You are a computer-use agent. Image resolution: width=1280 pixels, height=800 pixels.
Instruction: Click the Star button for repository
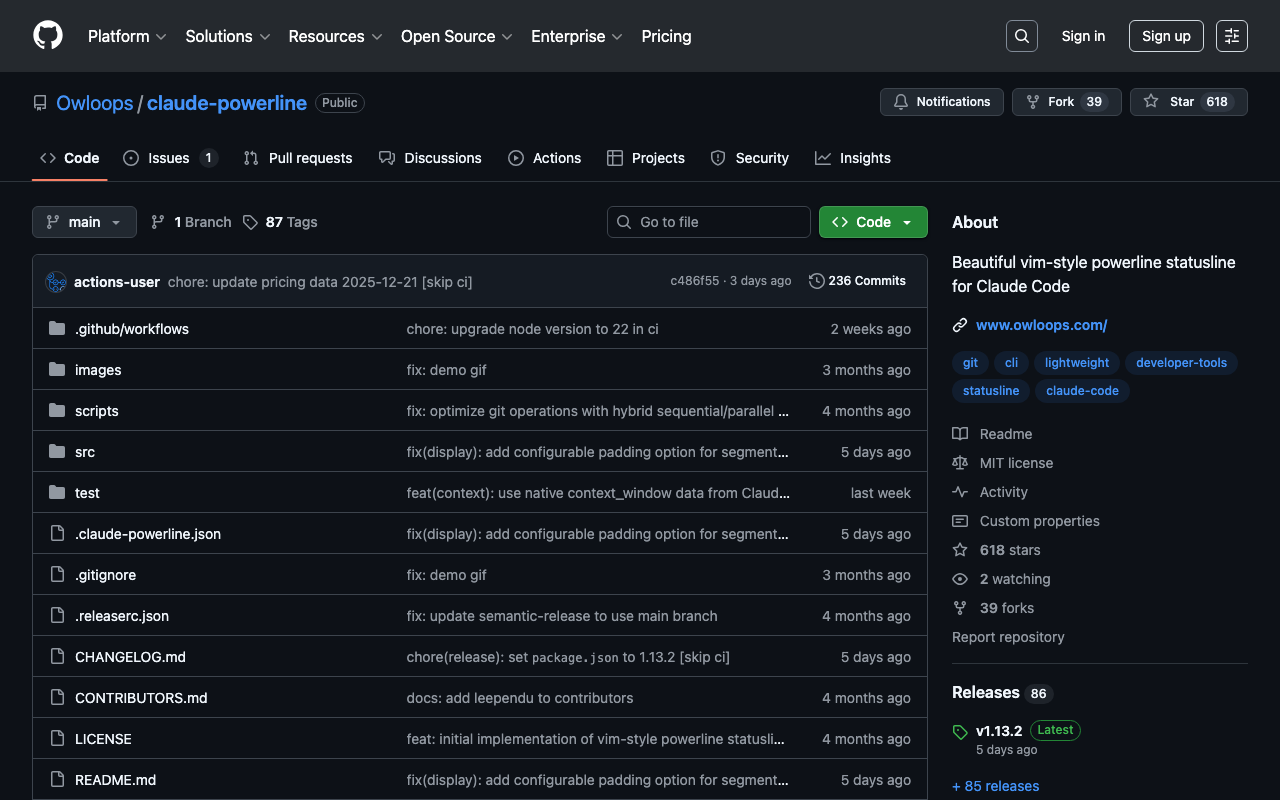tap(1170, 102)
